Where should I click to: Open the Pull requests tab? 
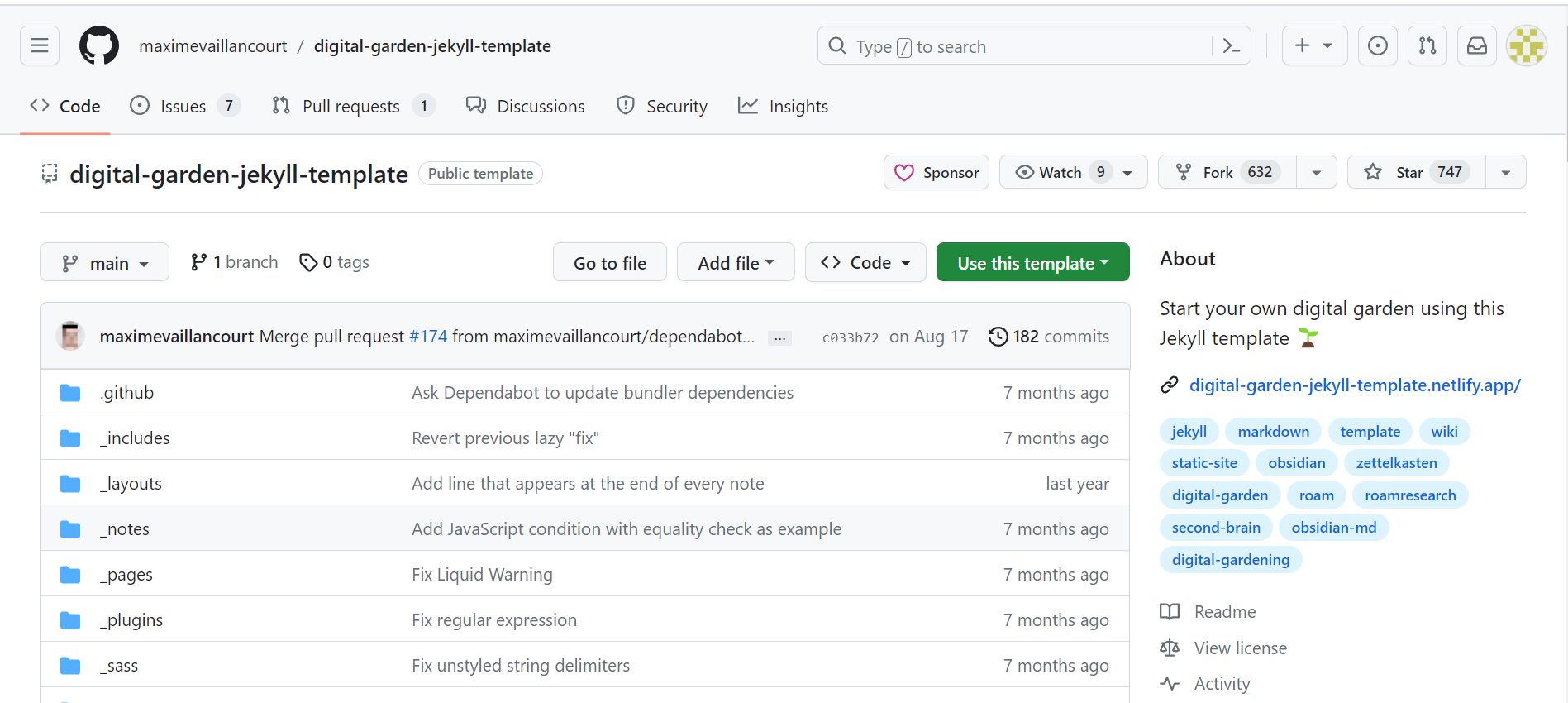click(353, 106)
